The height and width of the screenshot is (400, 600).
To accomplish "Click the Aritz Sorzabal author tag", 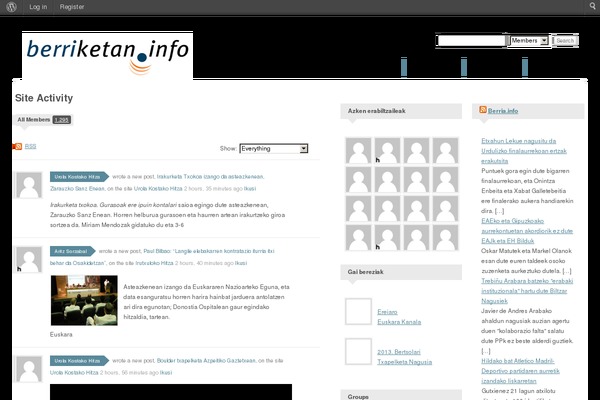I will pos(72,251).
